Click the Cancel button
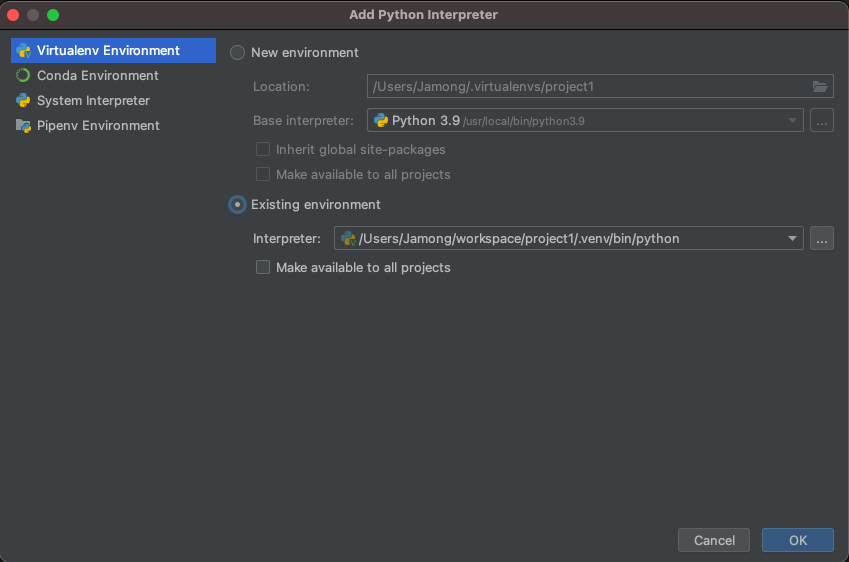Screen dimensions: 849x562 pos(714,540)
